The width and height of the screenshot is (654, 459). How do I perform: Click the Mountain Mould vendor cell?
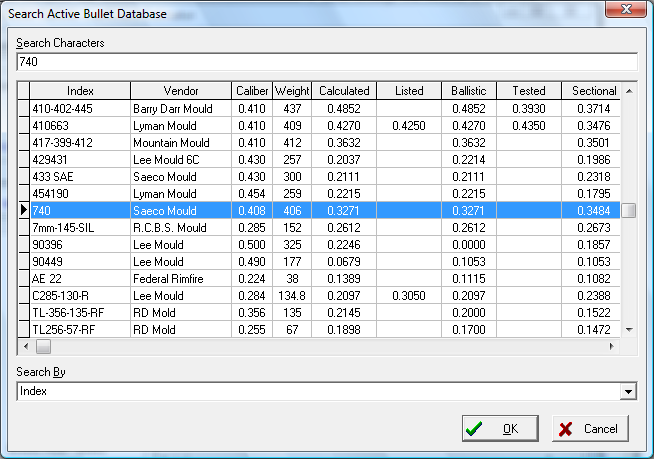click(x=181, y=143)
